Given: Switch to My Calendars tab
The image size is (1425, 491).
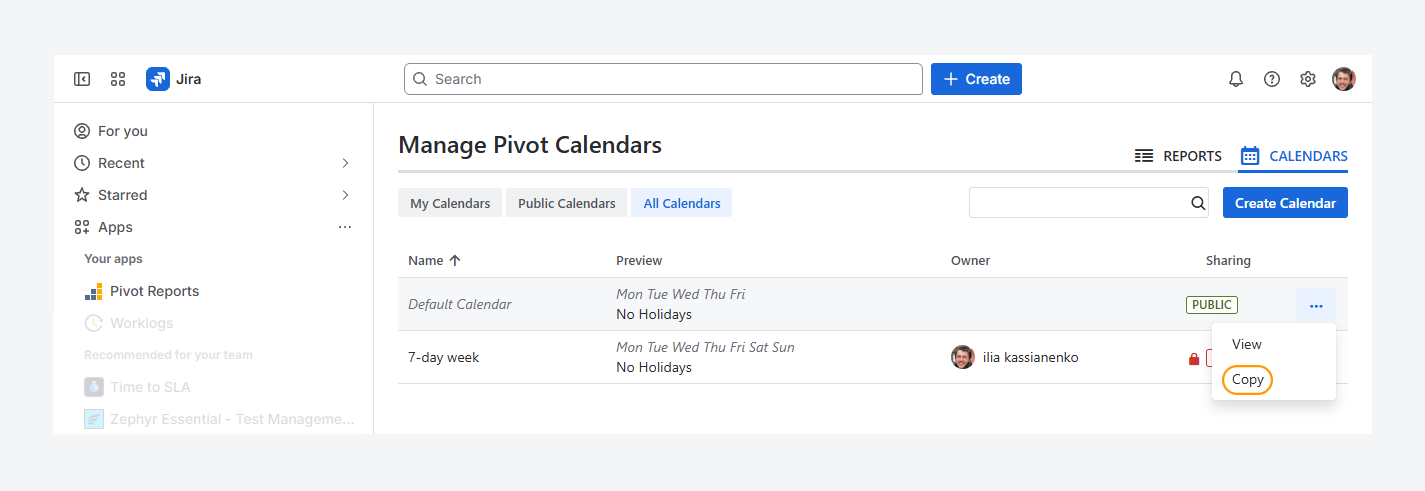Looking at the screenshot, I should pyautogui.click(x=450, y=203).
